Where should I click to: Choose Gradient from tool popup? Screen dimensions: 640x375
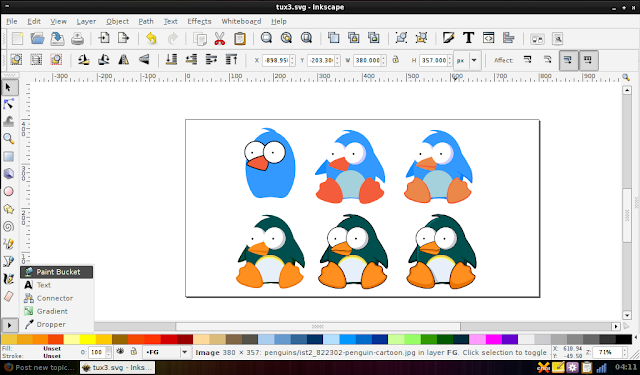pos(57,311)
